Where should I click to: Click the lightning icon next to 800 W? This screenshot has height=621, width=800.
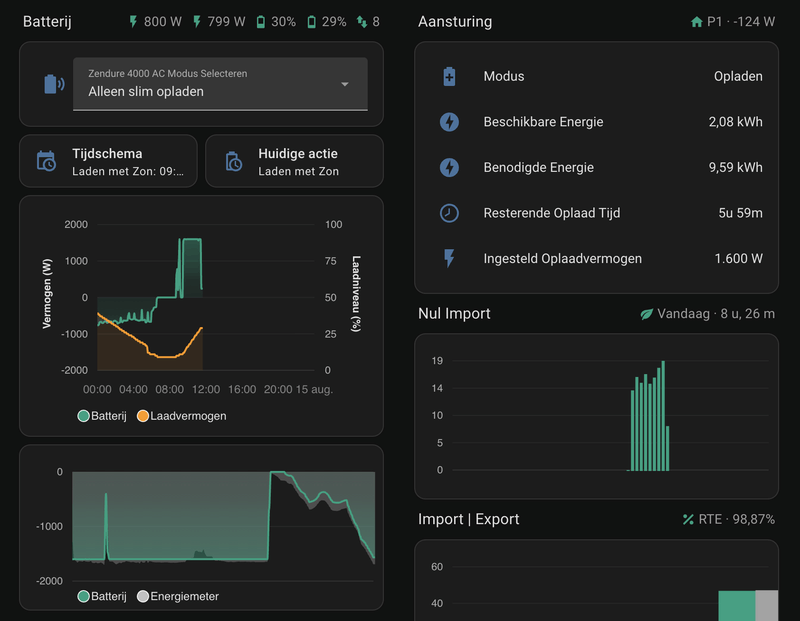pyautogui.click(x=133, y=22)
